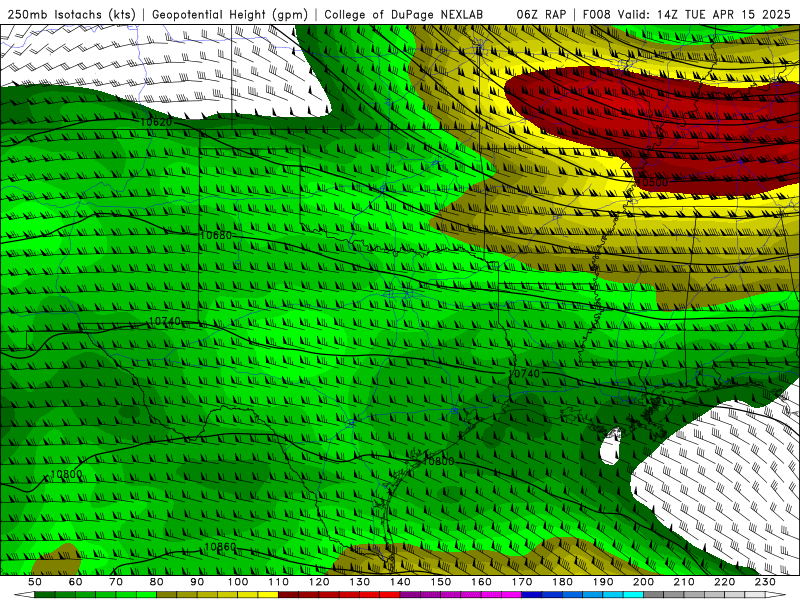Screen dimensions: 800x600
Task: Click the 10860 height contour label
Action: 220,547
